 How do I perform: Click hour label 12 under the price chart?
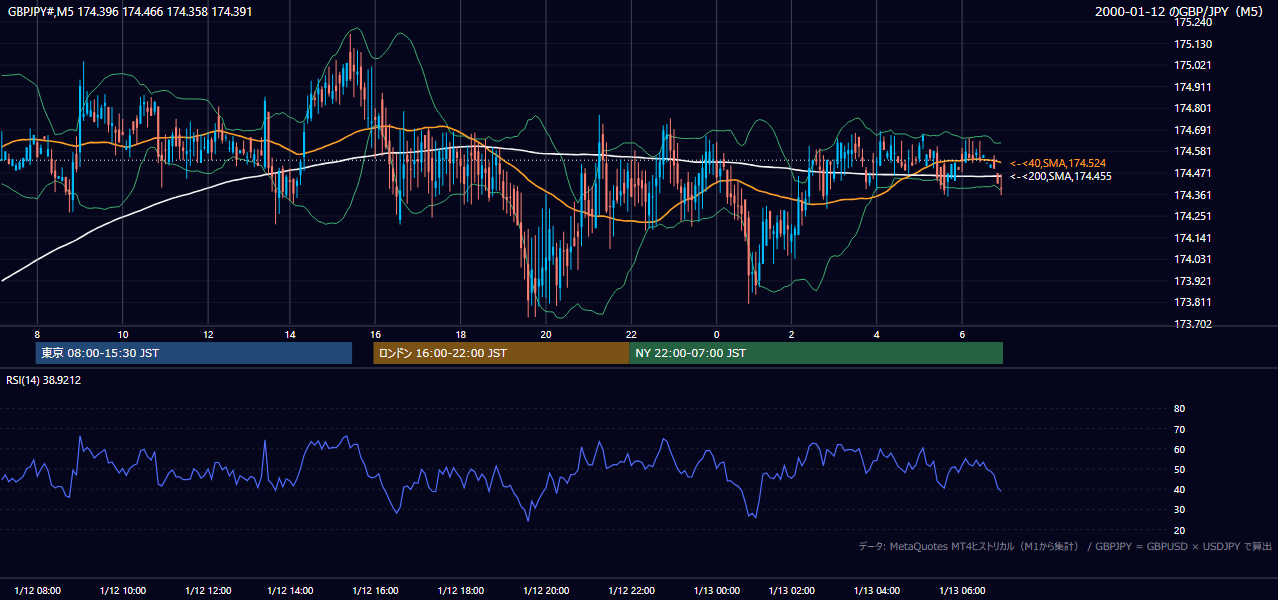click(207, 334)
